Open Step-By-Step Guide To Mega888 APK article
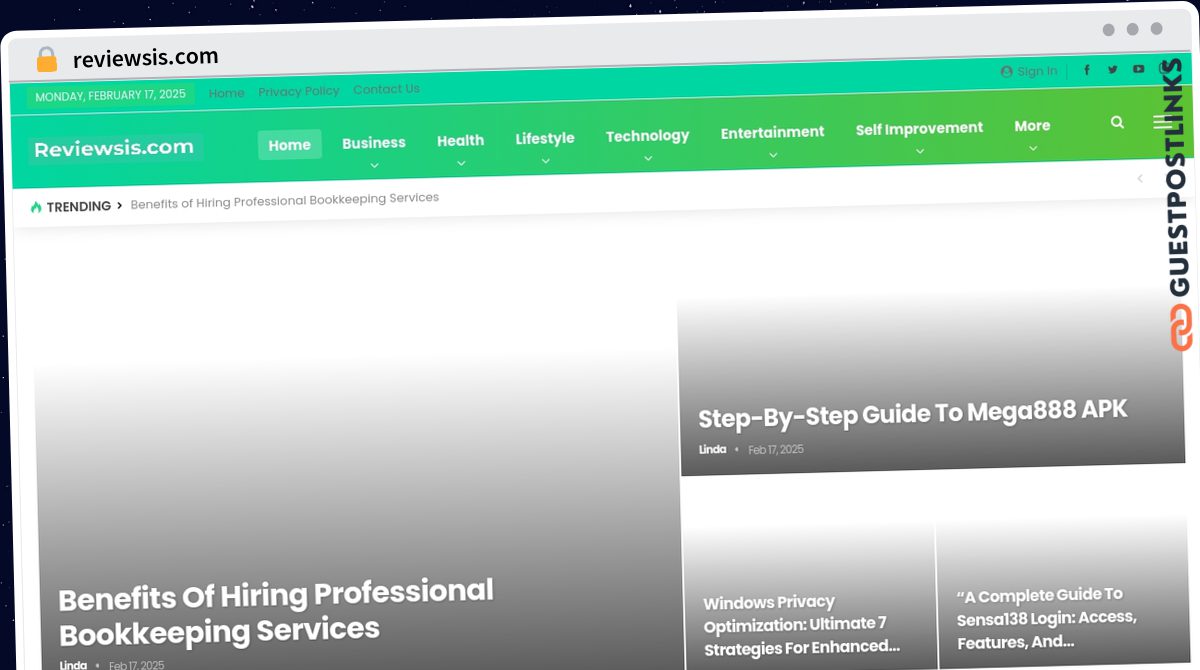1200x670 pixels. [913, 413]
